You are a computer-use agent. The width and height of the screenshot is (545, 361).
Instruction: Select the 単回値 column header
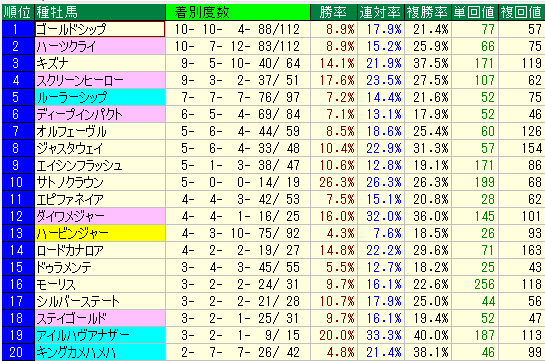475,13
